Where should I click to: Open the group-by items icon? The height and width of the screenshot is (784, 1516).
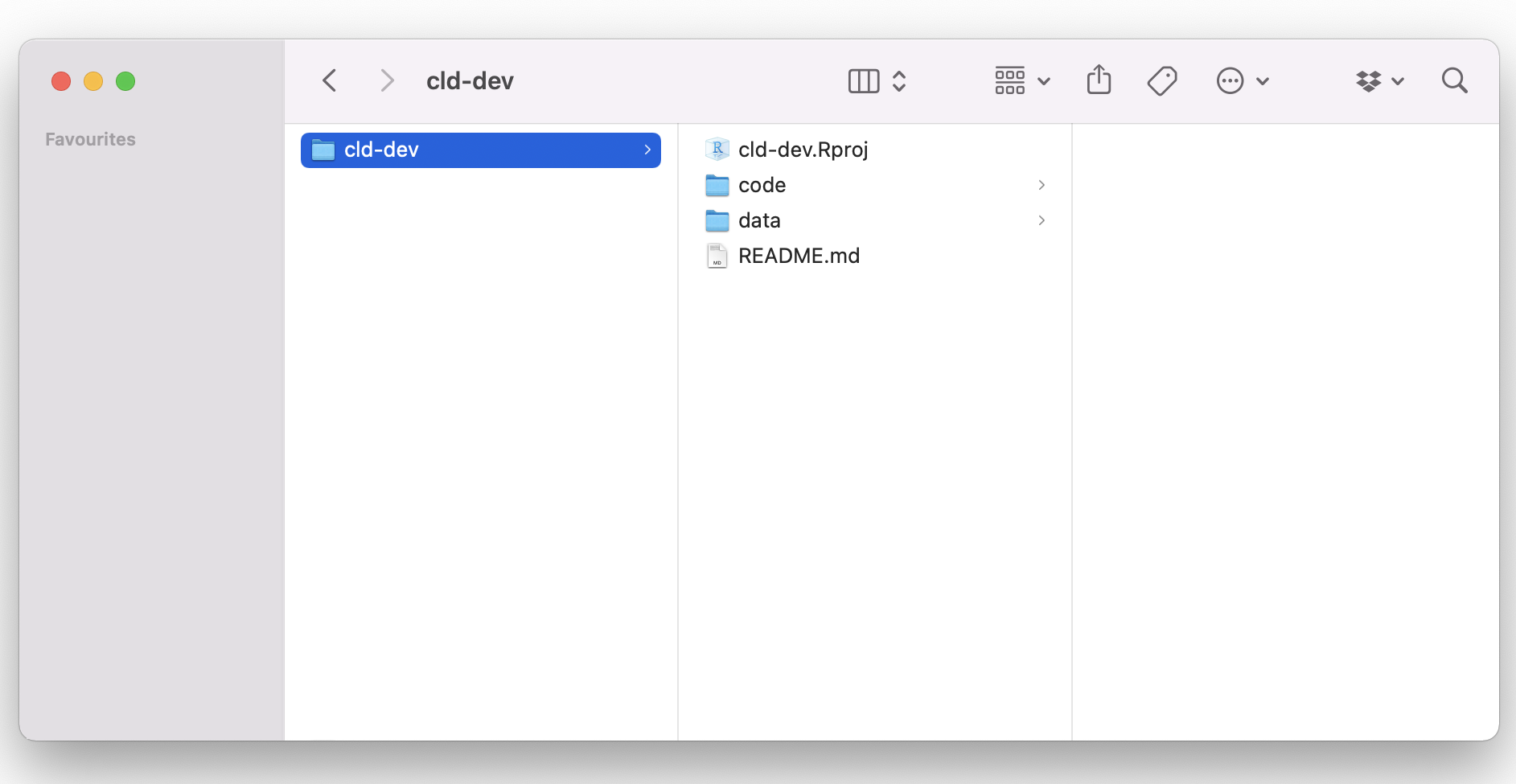1009,80
